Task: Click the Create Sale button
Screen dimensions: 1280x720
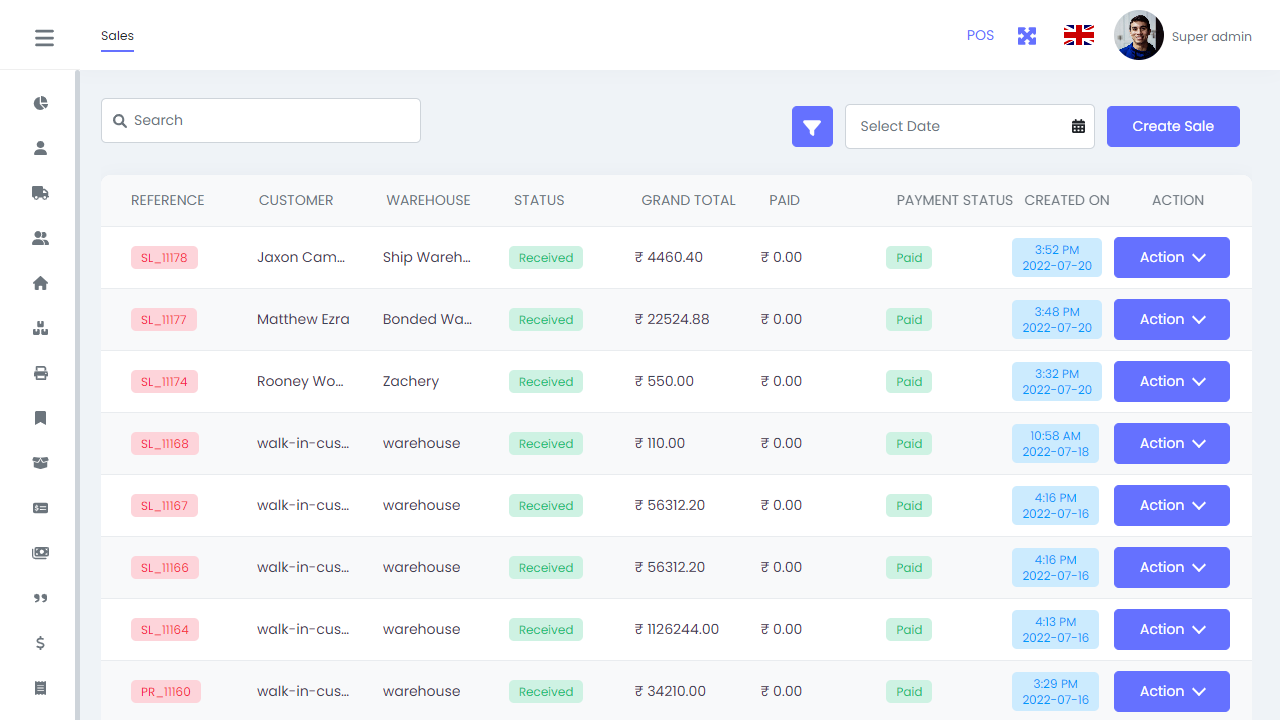Action: (1173, 126)
